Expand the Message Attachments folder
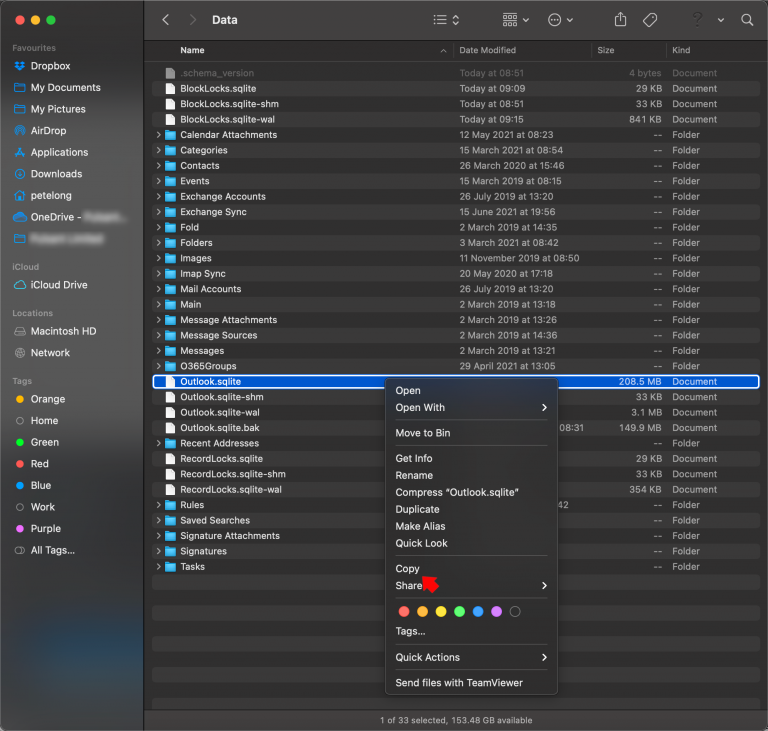This screenshot has width=768, height=731. (x=159, y=319)
